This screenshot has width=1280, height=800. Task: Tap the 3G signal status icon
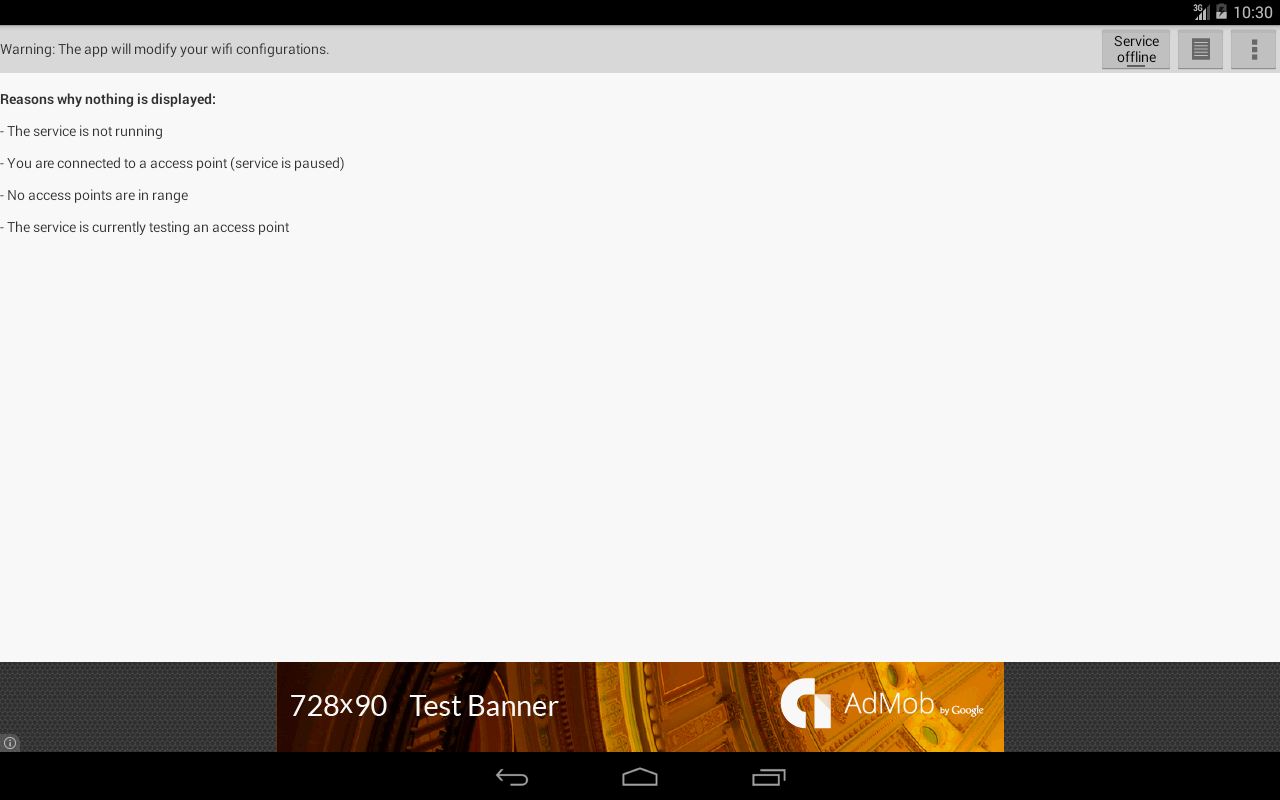tap(1201, 12)
